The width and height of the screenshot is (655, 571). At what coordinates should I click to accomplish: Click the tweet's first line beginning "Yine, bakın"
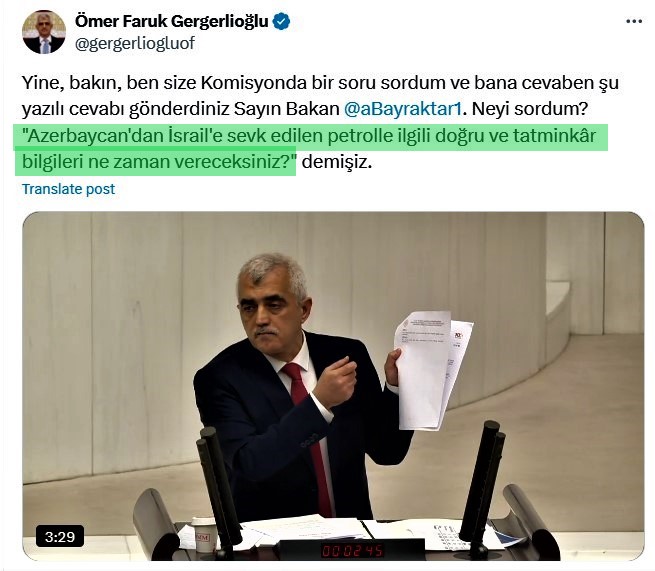pyautogui.click(x=320, y=83)
